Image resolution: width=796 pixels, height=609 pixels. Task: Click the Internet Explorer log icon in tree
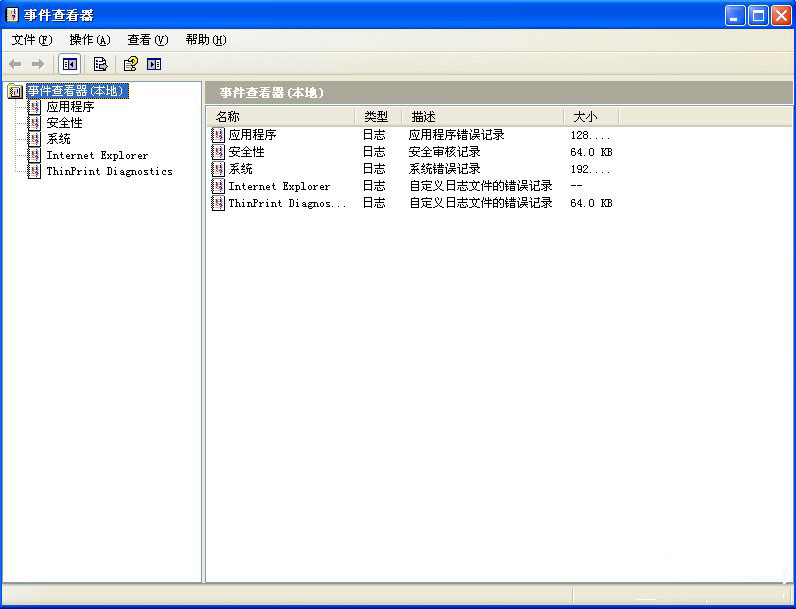click(x=34, y=155)
